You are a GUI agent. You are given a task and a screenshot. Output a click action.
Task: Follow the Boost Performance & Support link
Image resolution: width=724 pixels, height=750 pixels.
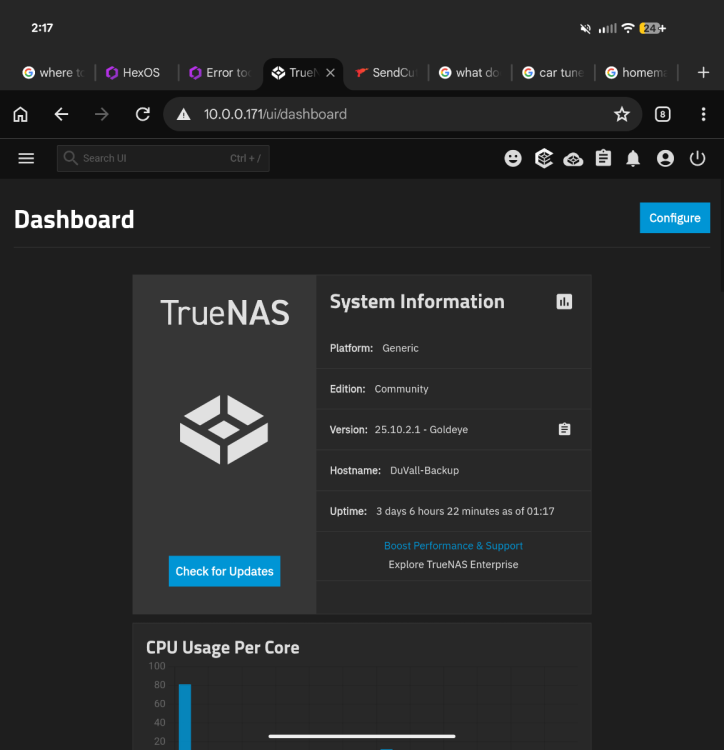tap(453, 546)
